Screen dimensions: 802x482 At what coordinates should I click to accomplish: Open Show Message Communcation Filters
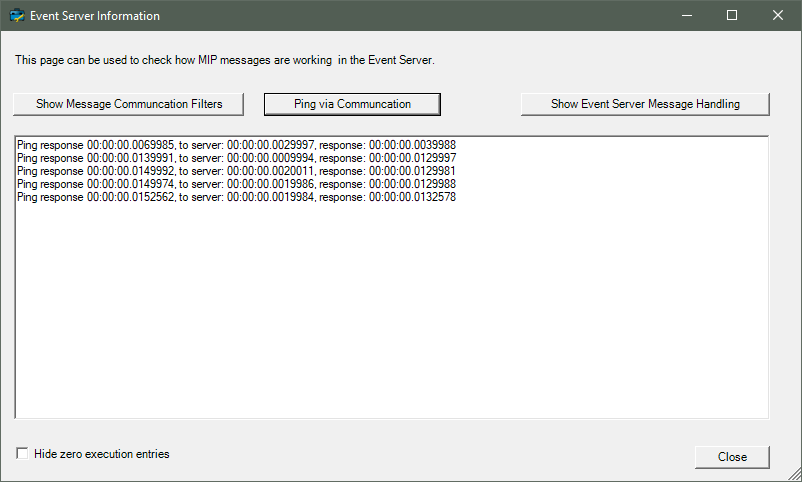tap(128, 104)
